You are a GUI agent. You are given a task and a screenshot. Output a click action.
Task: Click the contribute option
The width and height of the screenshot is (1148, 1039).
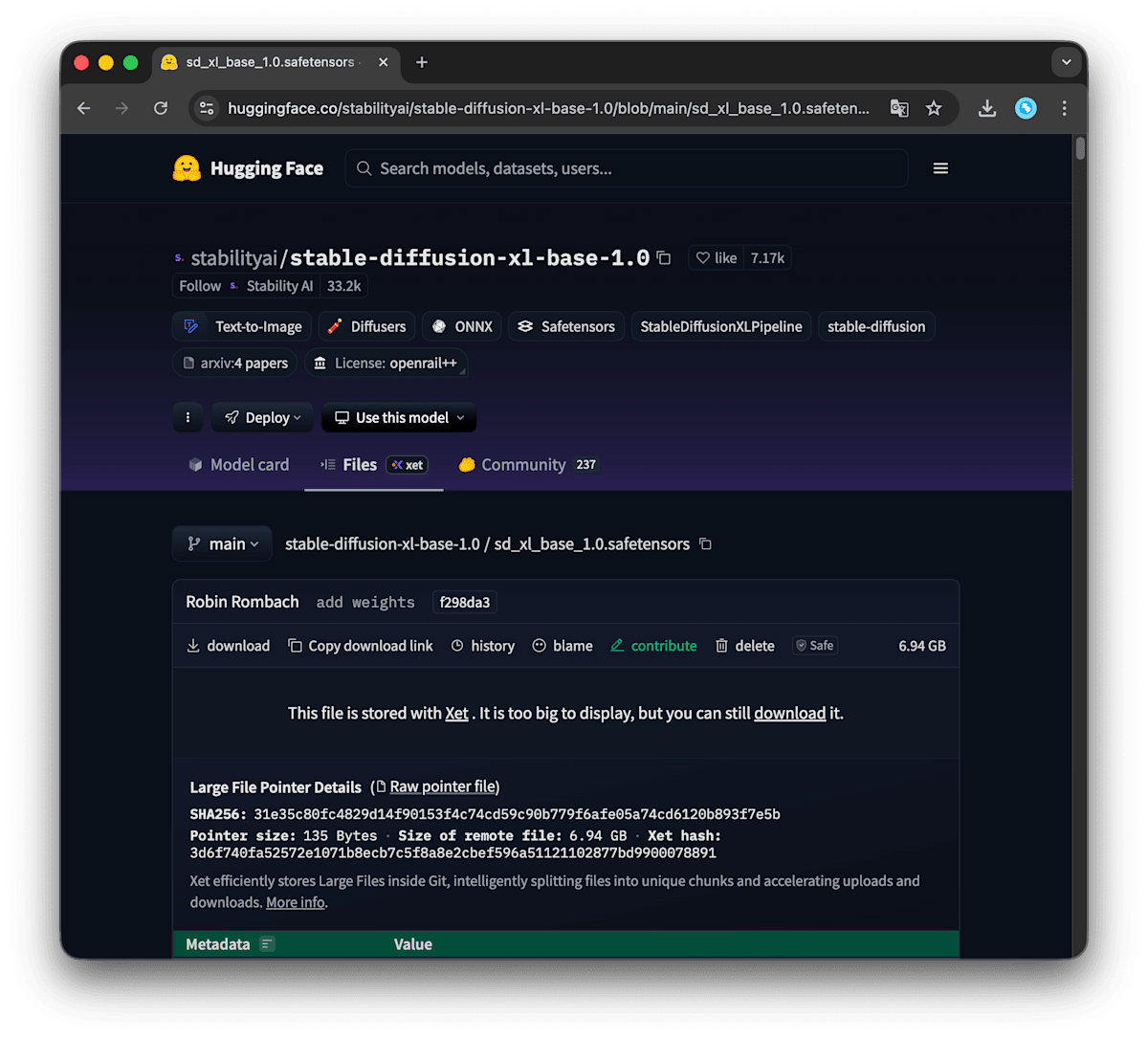click(x=653, y=646)
